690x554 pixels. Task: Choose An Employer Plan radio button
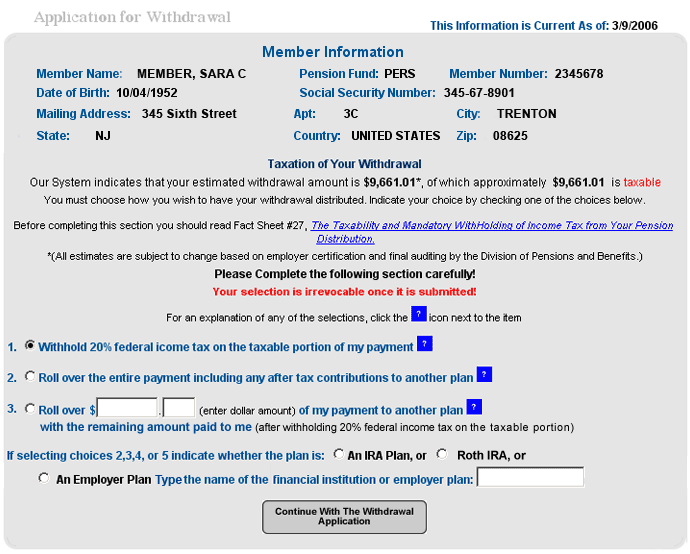44,478
